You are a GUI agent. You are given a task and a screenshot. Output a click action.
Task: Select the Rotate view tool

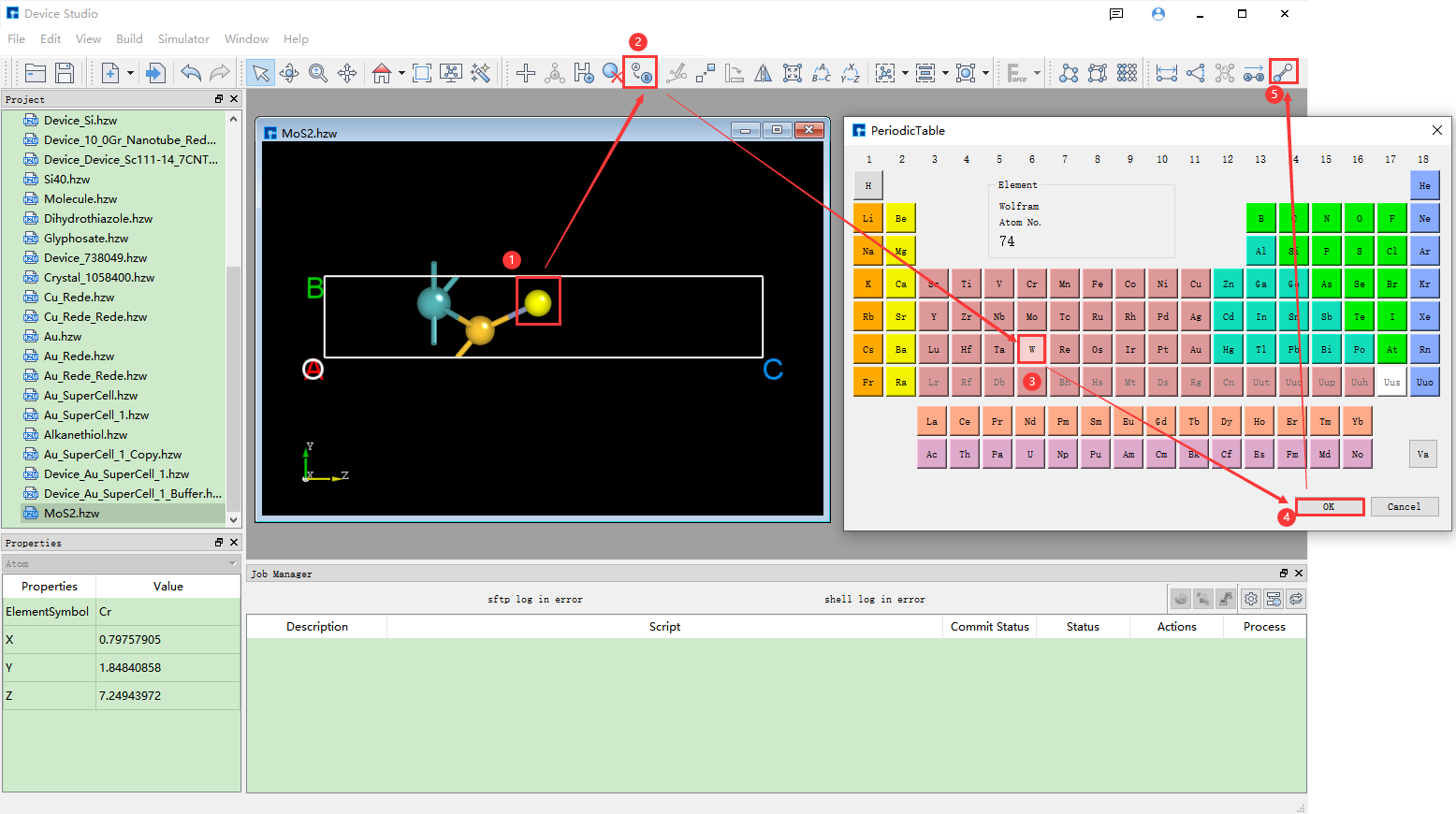(289, 73)
